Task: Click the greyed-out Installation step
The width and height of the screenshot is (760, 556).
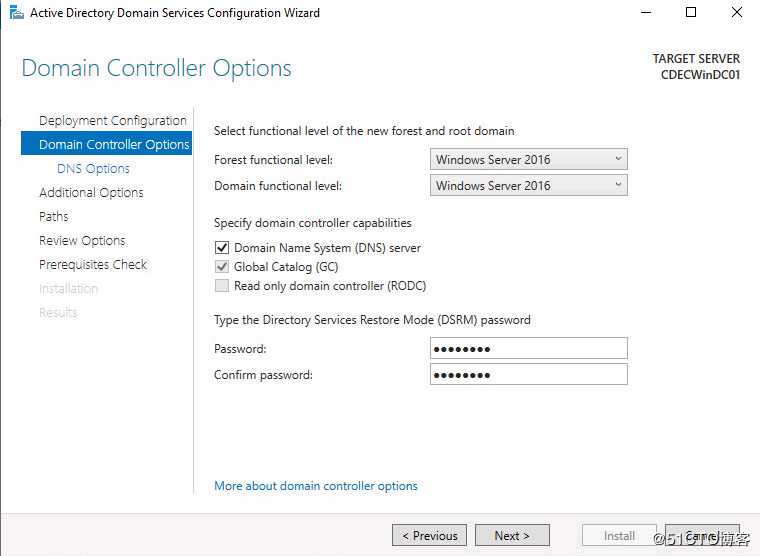Action: click(68, 288)
